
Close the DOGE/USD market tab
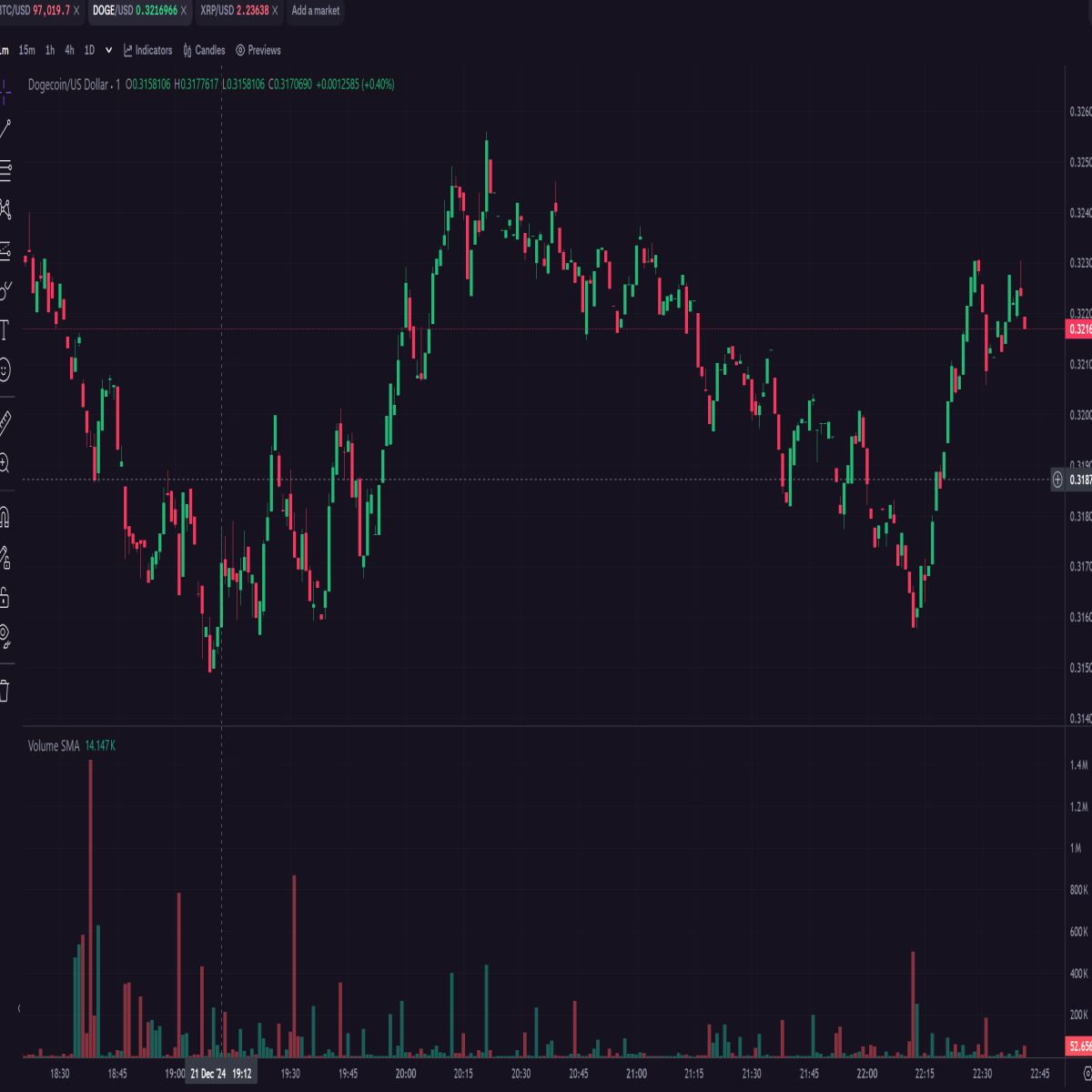click(x=184, y=11)
